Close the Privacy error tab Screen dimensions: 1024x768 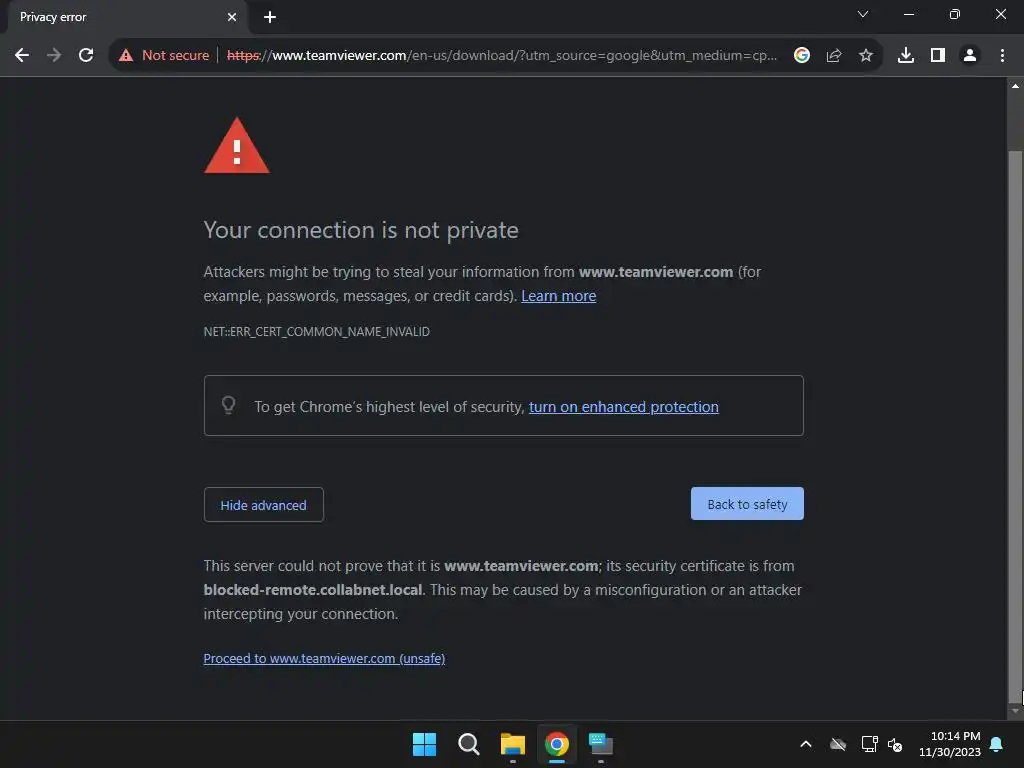(x=232, y=17)
